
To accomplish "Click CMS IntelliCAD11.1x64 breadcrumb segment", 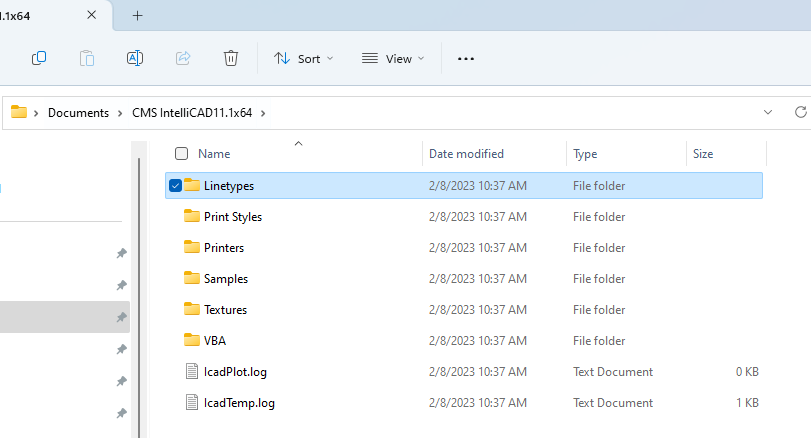I will click(x=192, y=113).
